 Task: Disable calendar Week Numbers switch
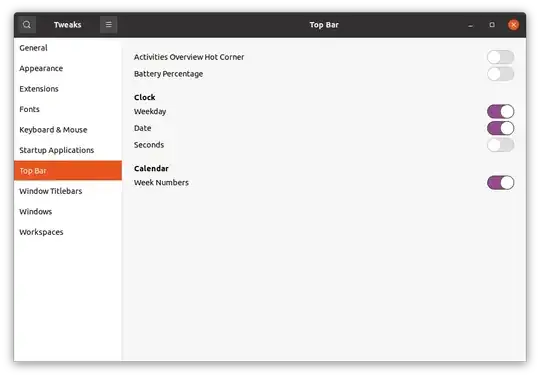(500, 182)
